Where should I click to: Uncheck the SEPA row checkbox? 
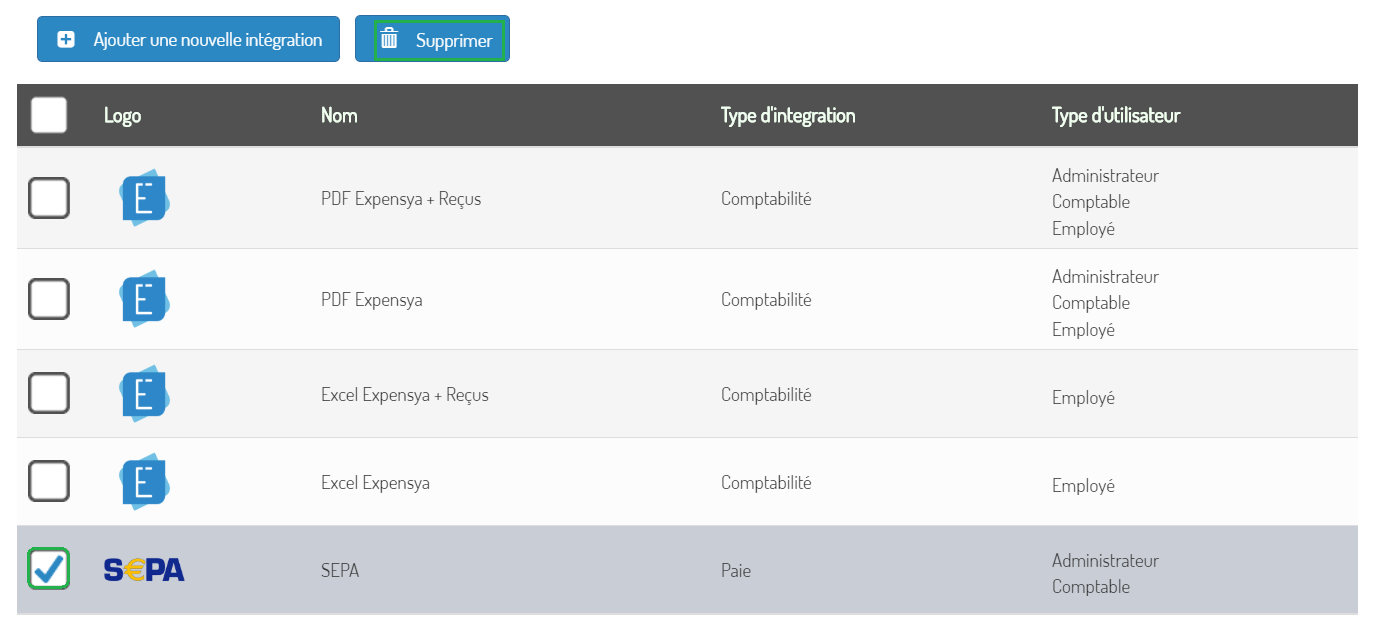click(x=49, y=569)
